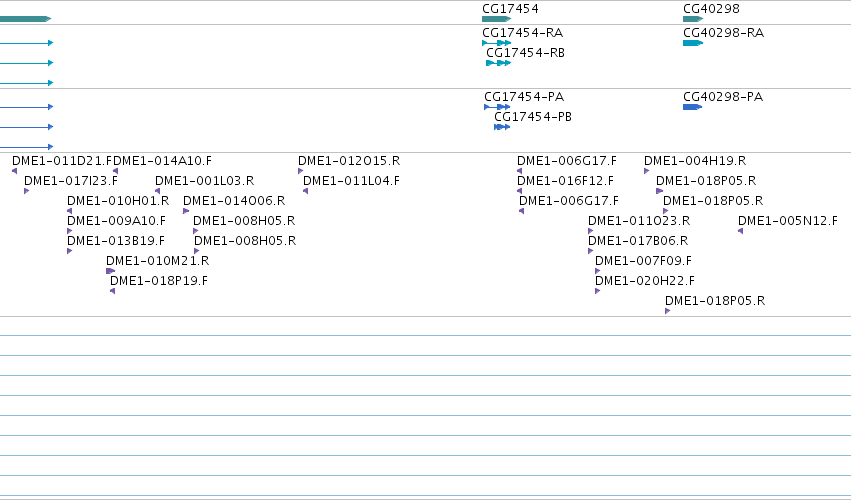The width and height of the screenshot is (851, 500).
Task: Click purple arrowhead under DME1-005N12.F
Action: coord(740,231)
